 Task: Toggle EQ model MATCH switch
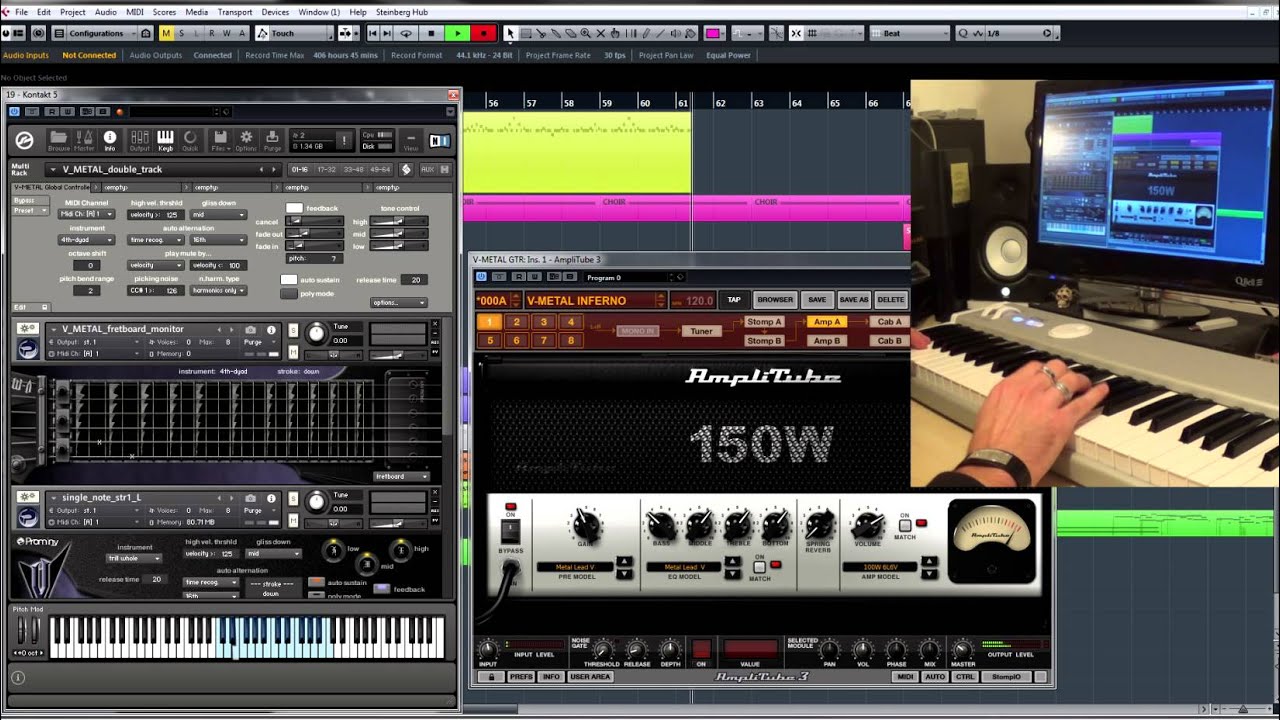(759, 567)
